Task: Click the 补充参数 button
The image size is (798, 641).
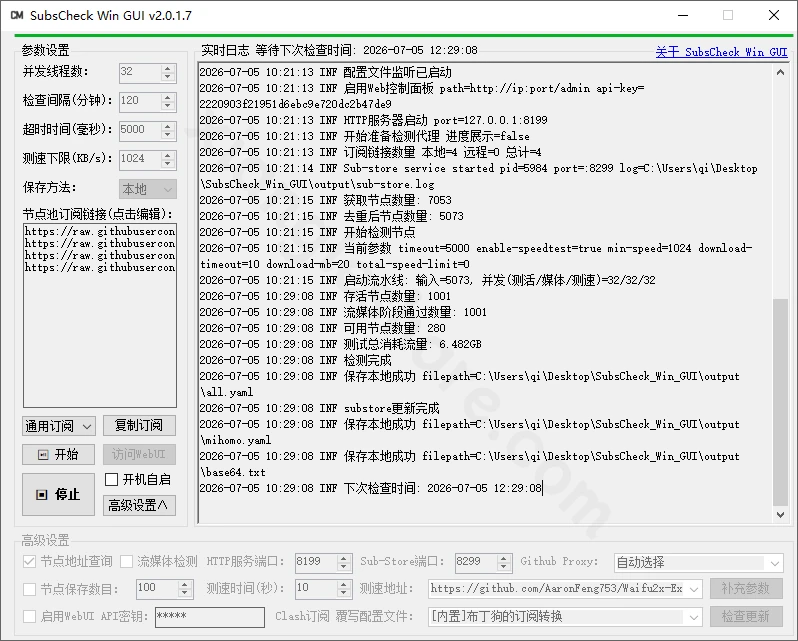Action: 746,589
